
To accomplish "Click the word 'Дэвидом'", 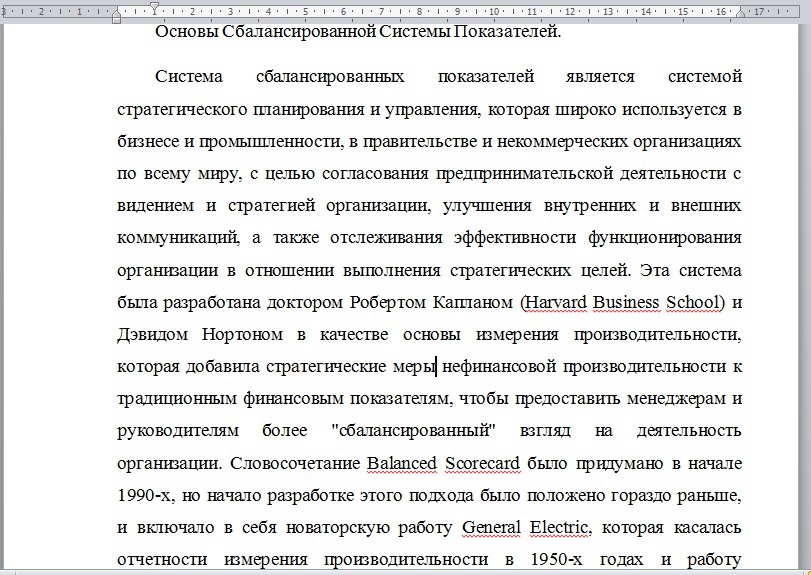I will tap(153, 335).
